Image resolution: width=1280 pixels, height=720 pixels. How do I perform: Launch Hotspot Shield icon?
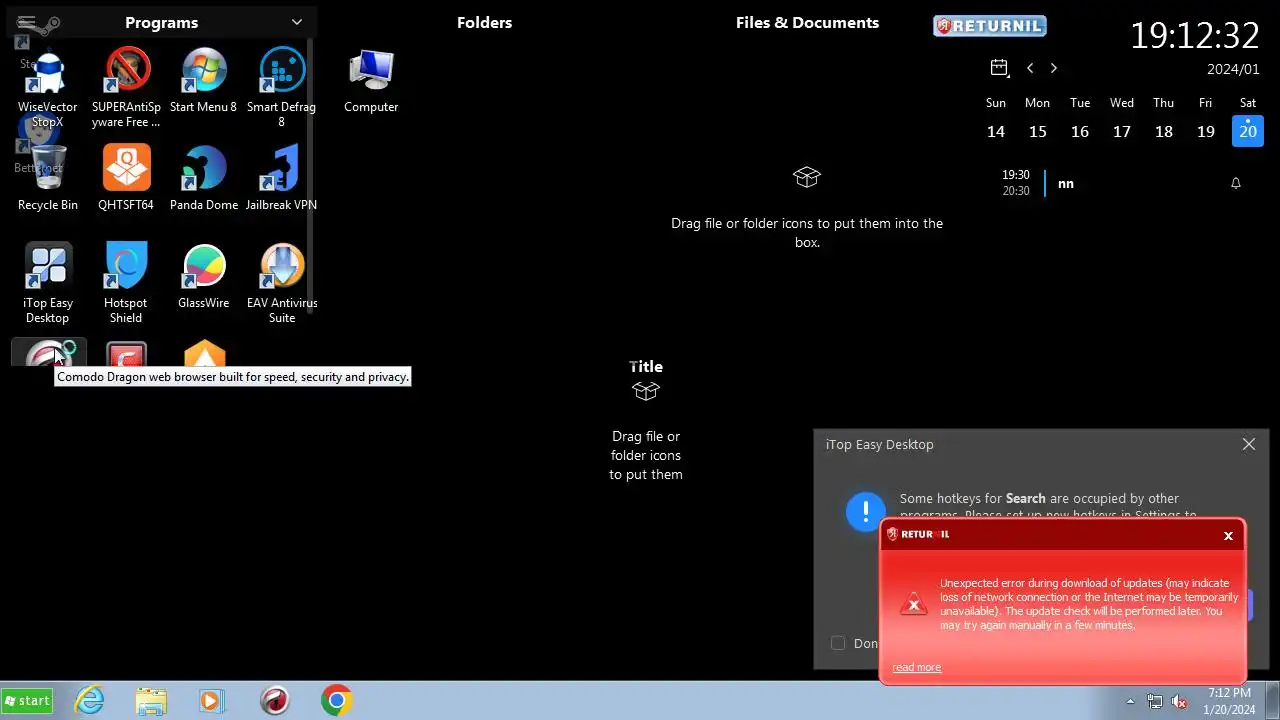(x=126, y=284)
